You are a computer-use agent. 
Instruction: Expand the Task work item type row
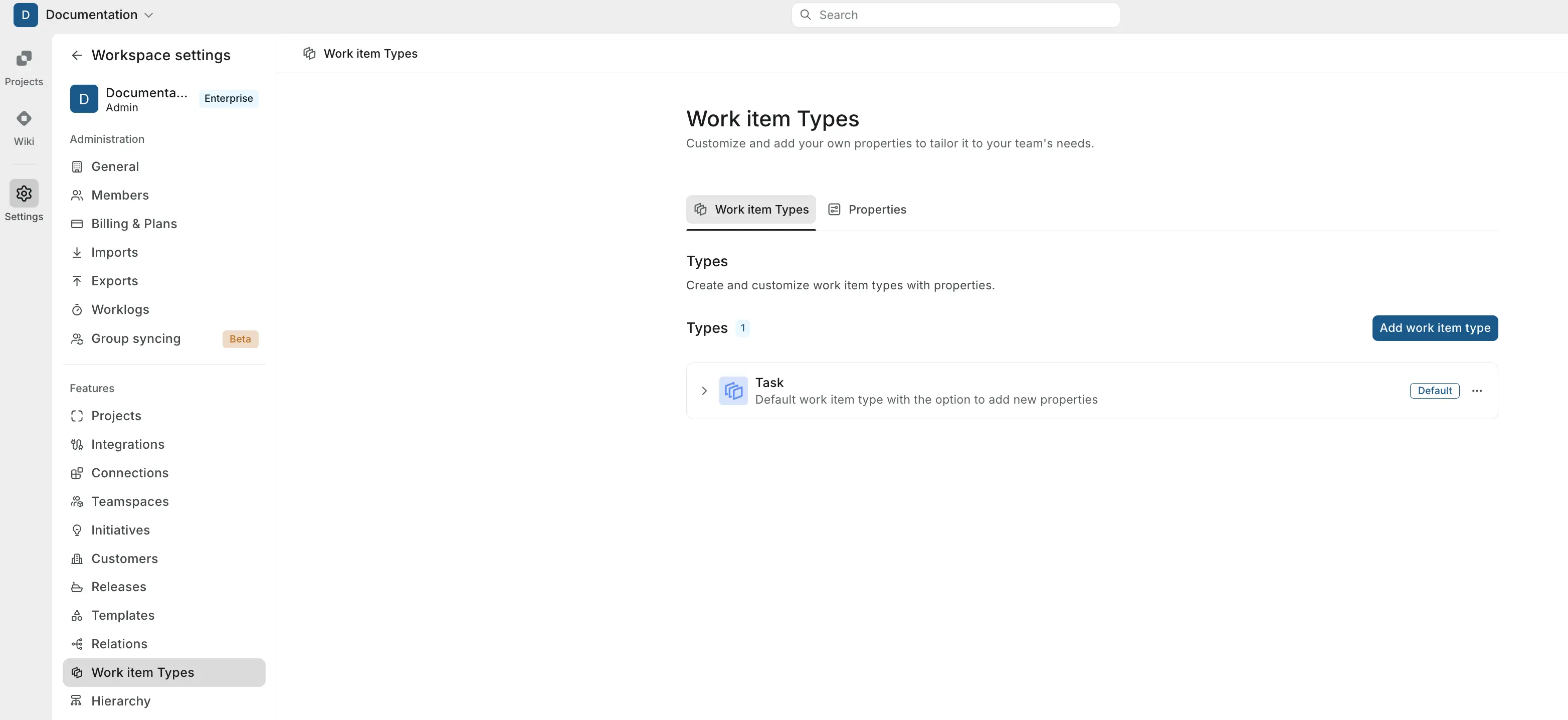(x=704, y=391)
